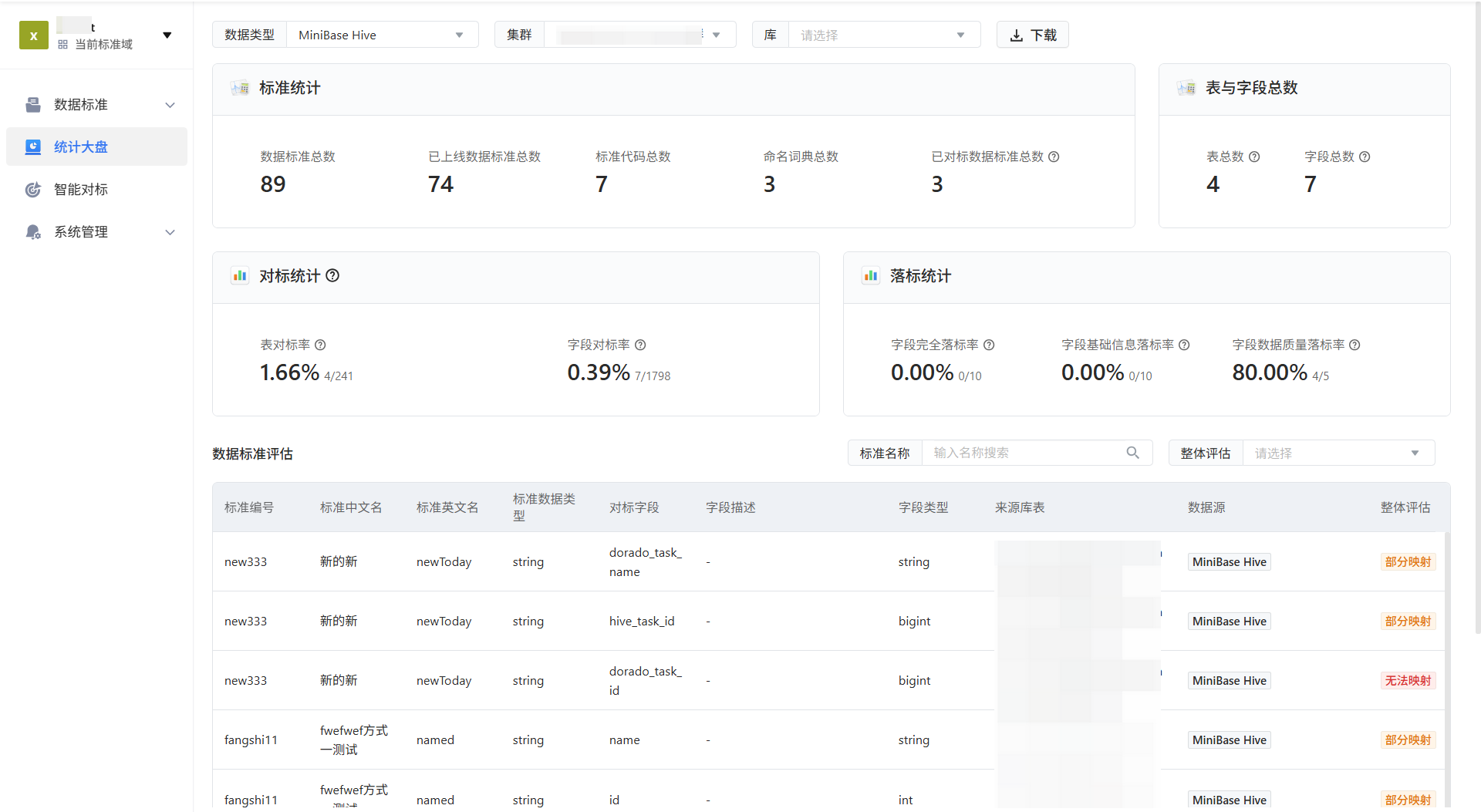Click the help icon next to 表总数

pyautogui.click(x=1254, y=157)
